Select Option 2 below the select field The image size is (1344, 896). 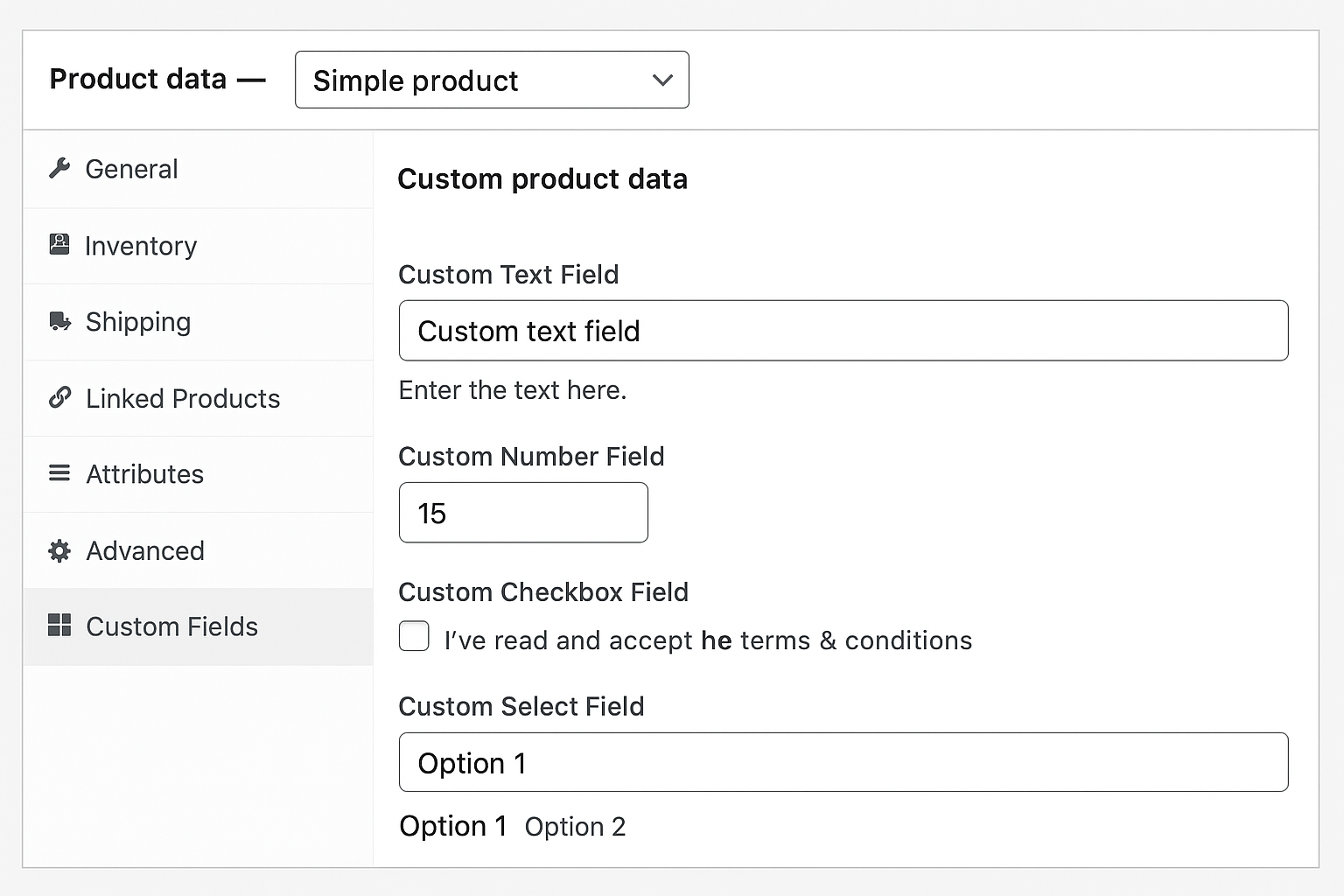pos(575,827)
